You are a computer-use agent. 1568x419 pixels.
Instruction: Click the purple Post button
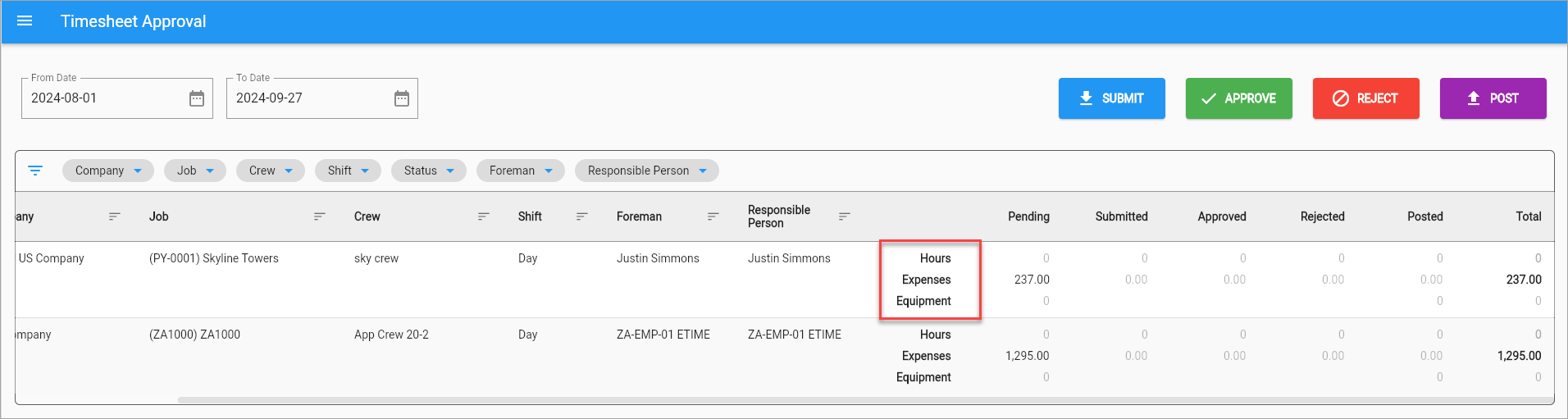[x=1493, y=98]
